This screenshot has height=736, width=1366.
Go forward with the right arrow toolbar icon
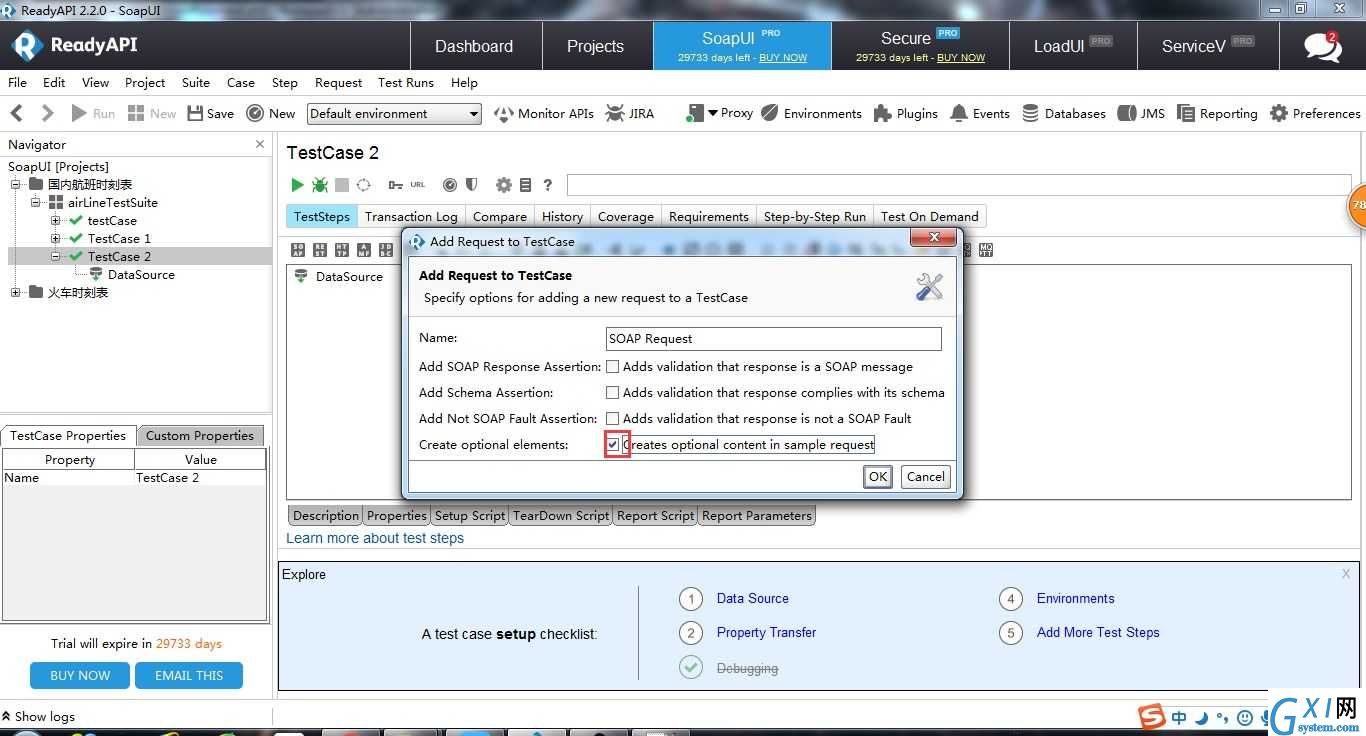(x=47, y=113)
